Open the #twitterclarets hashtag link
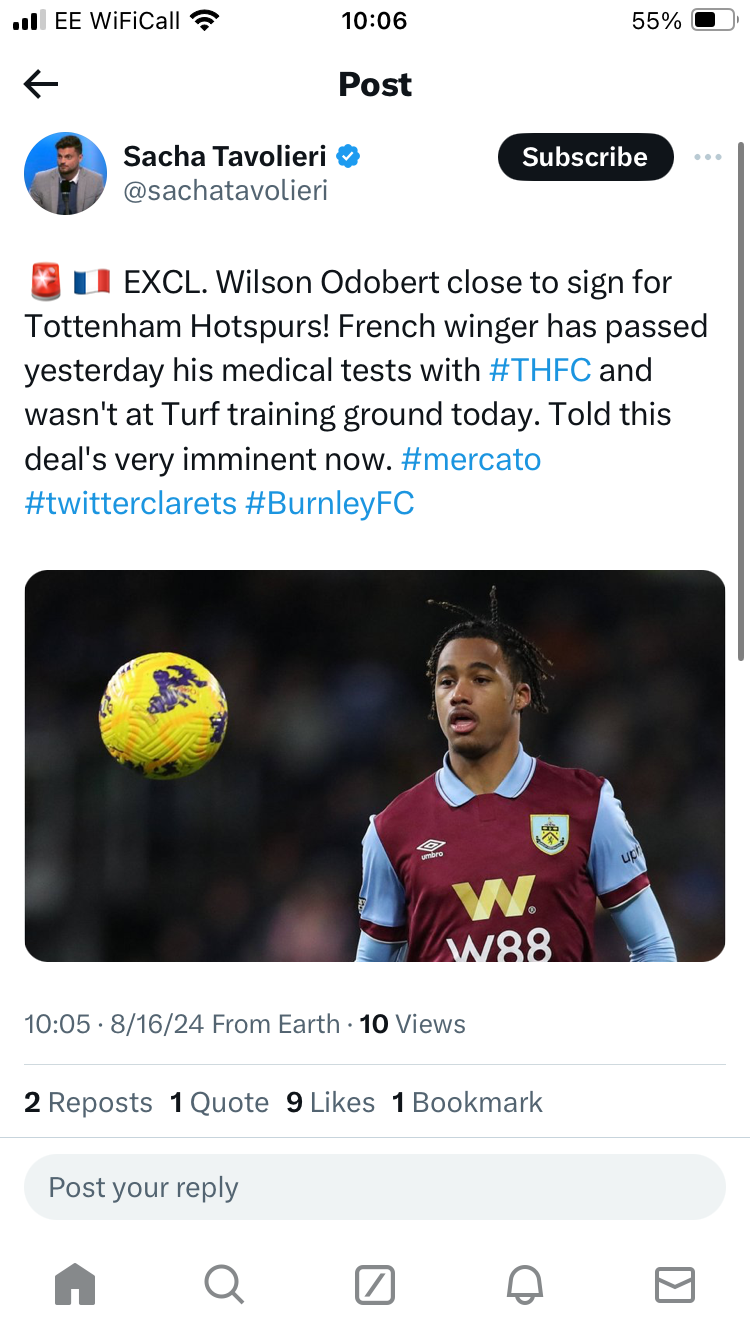This screenshot has height=1334, width=750. (130, 503)
